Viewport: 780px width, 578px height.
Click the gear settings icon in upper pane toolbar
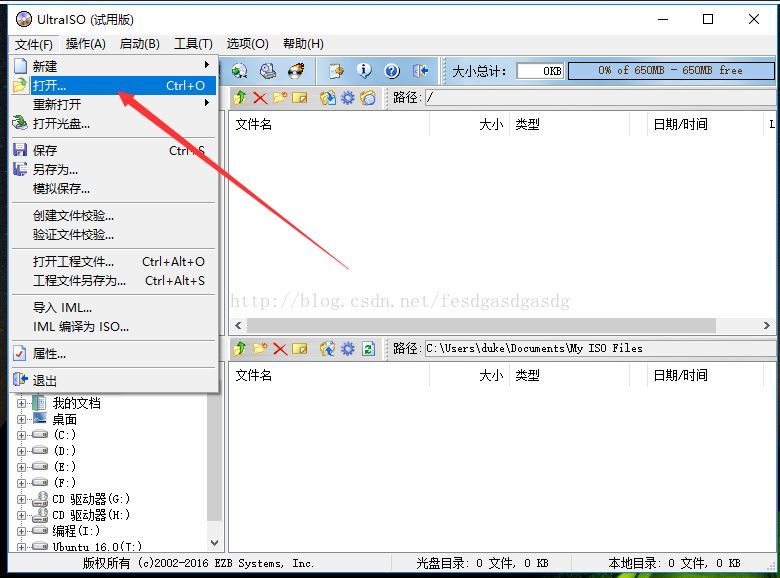pos(347,97)
